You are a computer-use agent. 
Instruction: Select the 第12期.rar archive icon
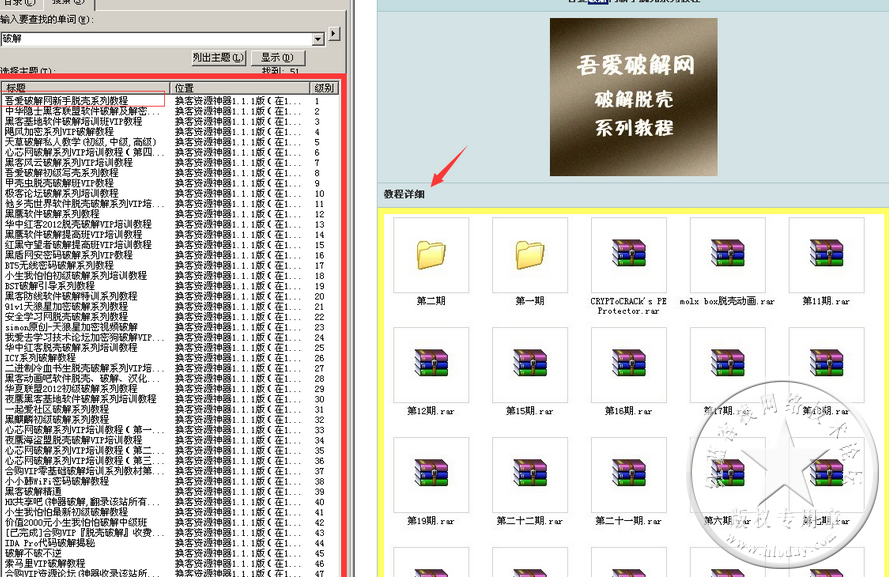tap(431, 365)
